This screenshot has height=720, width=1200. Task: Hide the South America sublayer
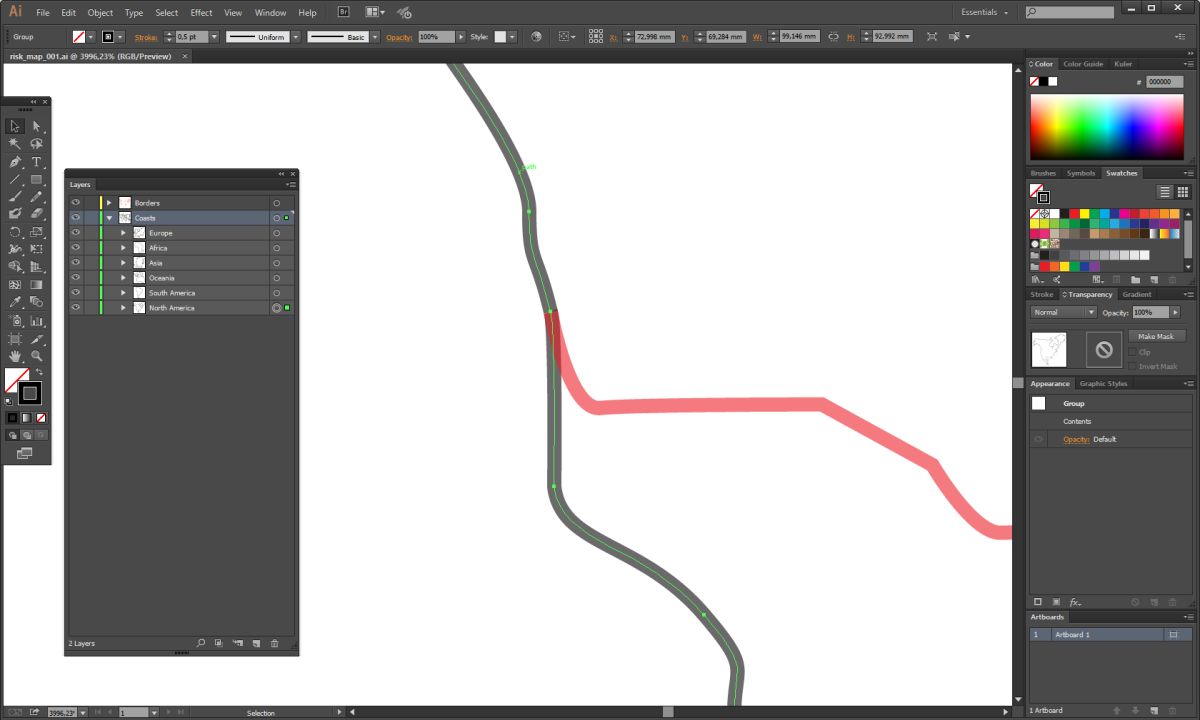[75, 293]
